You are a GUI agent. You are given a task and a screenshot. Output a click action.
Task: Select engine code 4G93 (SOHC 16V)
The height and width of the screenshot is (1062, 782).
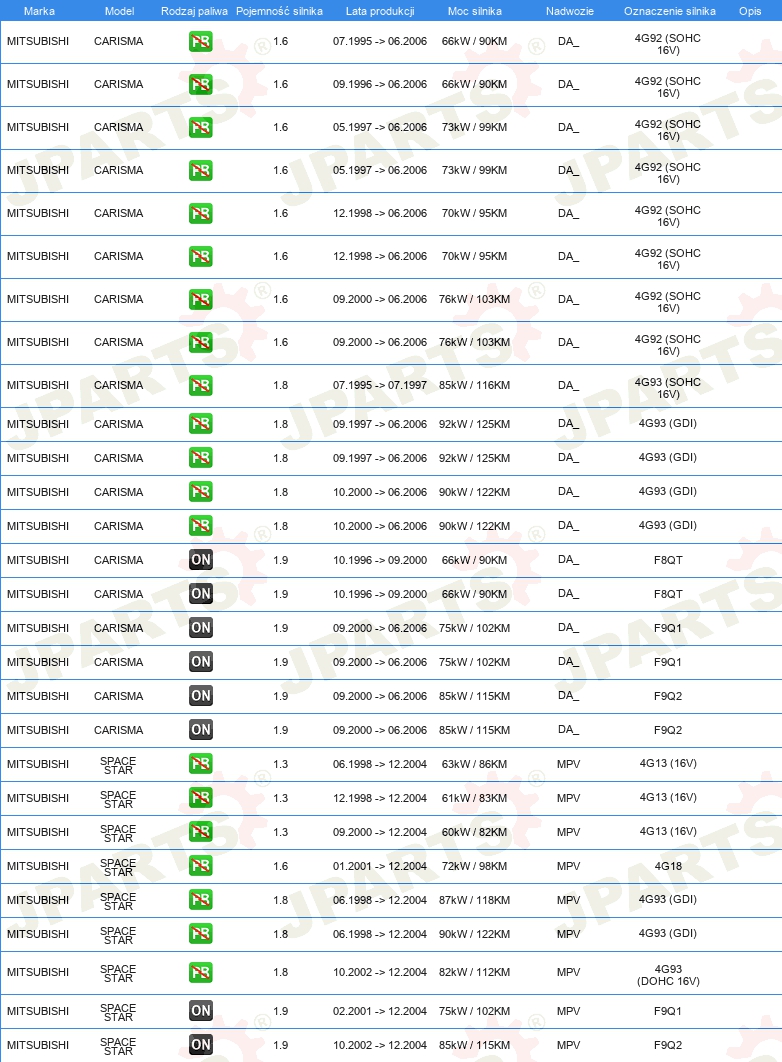pyautogui.click(x=668, y=388)
